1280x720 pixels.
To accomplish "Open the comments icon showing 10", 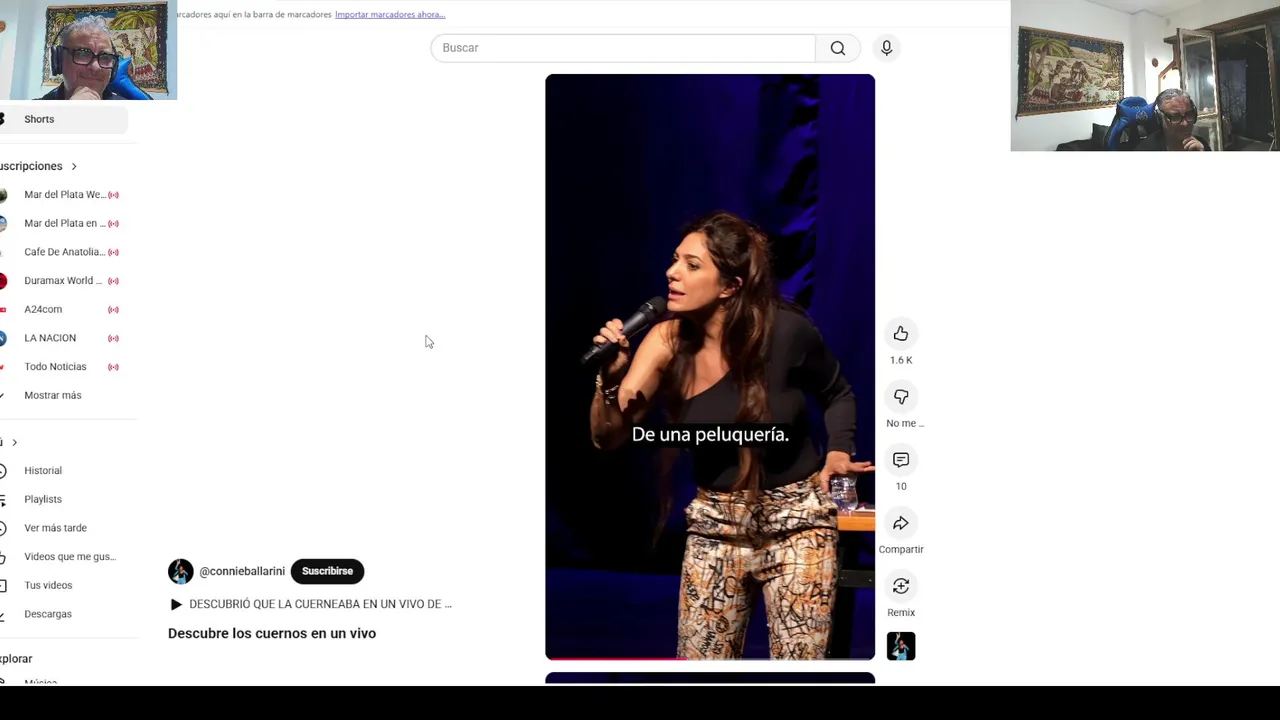I will coord(901,460).
